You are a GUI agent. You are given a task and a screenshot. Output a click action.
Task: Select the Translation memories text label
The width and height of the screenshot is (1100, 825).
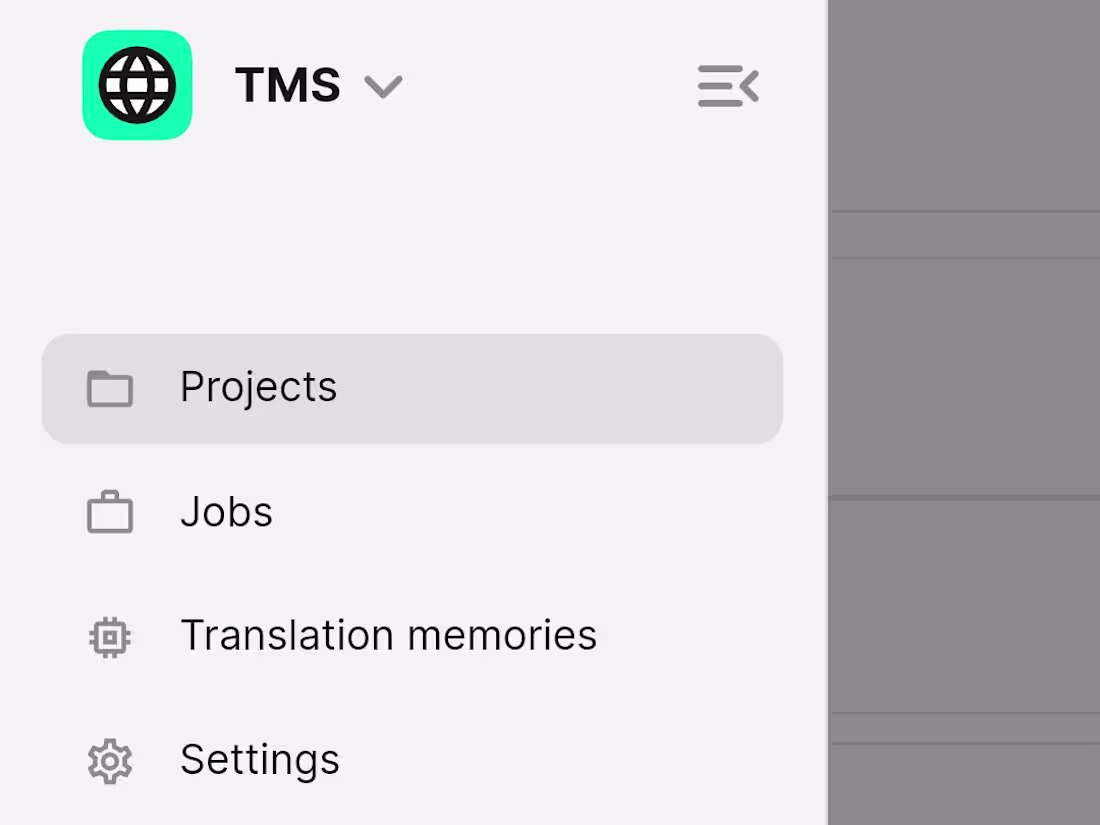coord(388,635)
